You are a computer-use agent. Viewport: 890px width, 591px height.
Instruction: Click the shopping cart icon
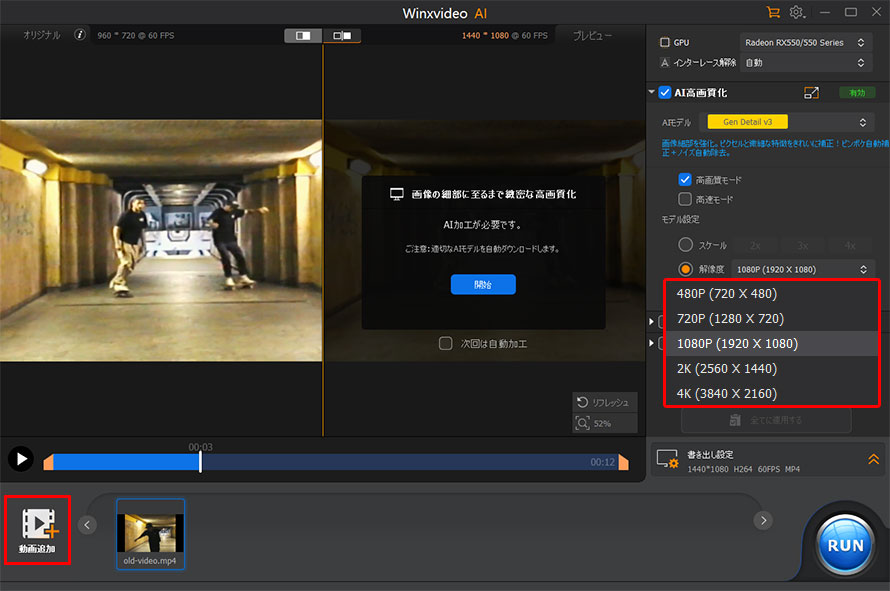click(x=772, y=12)
